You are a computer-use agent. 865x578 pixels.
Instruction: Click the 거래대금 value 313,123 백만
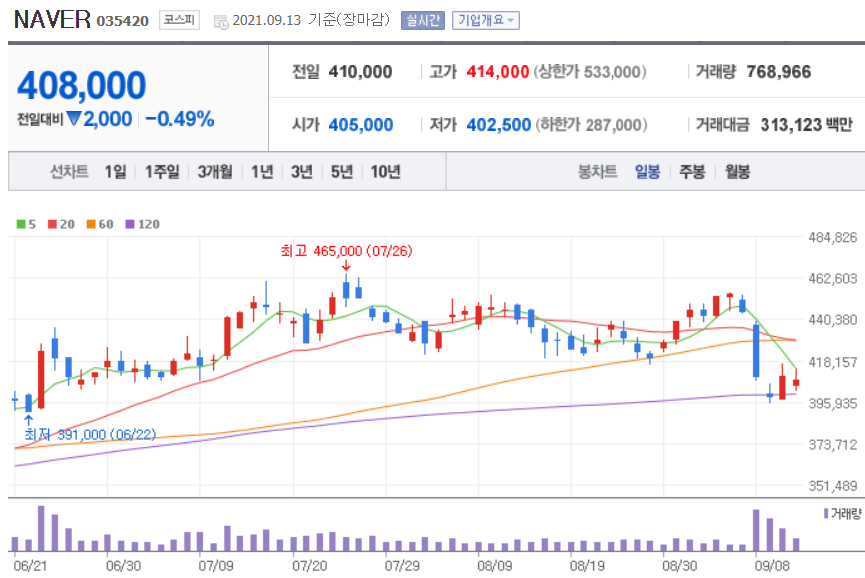tap(807, 125)
